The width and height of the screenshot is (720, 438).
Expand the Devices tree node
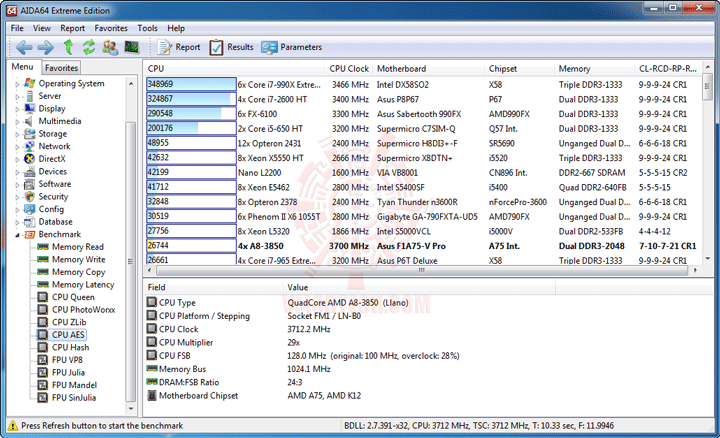[x=17, y=172]
